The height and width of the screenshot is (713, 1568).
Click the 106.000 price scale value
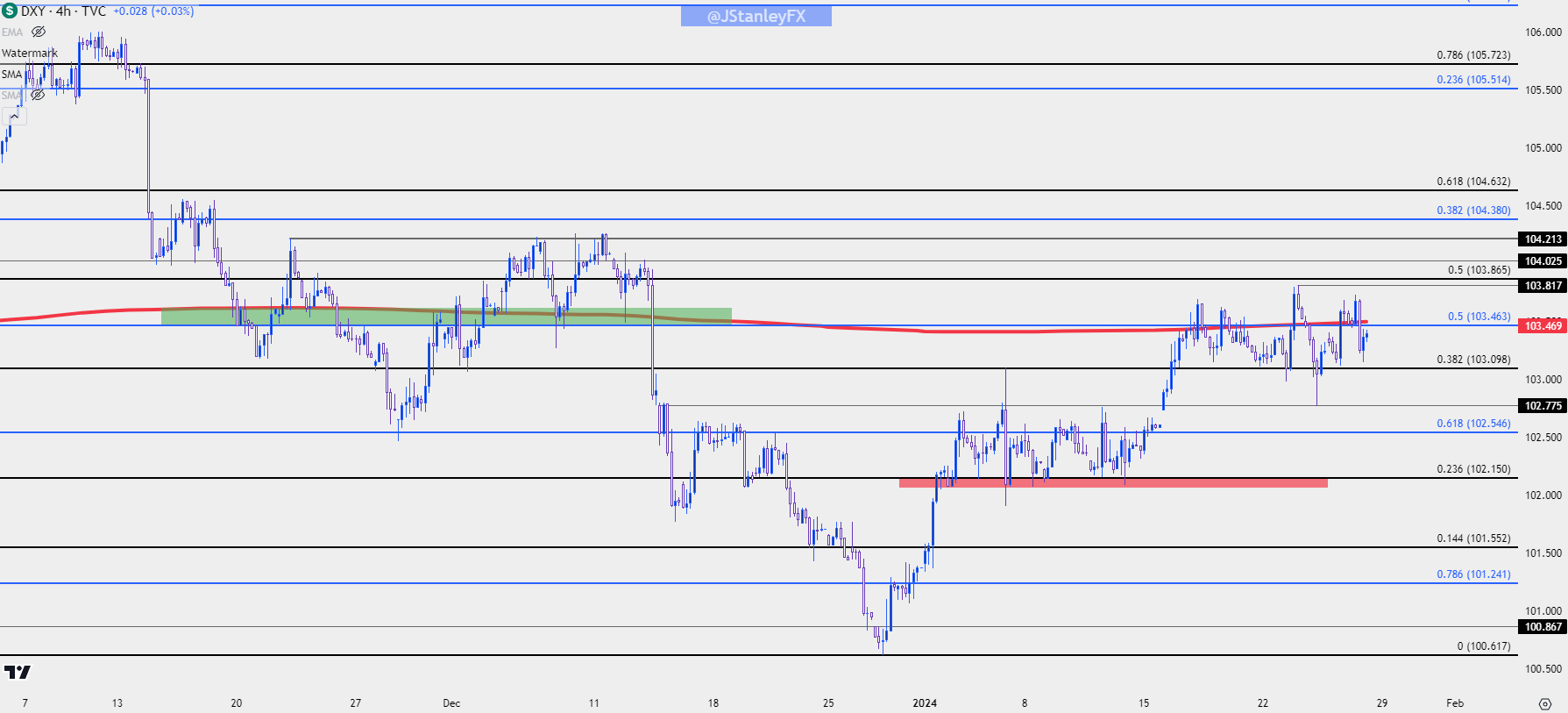click(1543, 32)
